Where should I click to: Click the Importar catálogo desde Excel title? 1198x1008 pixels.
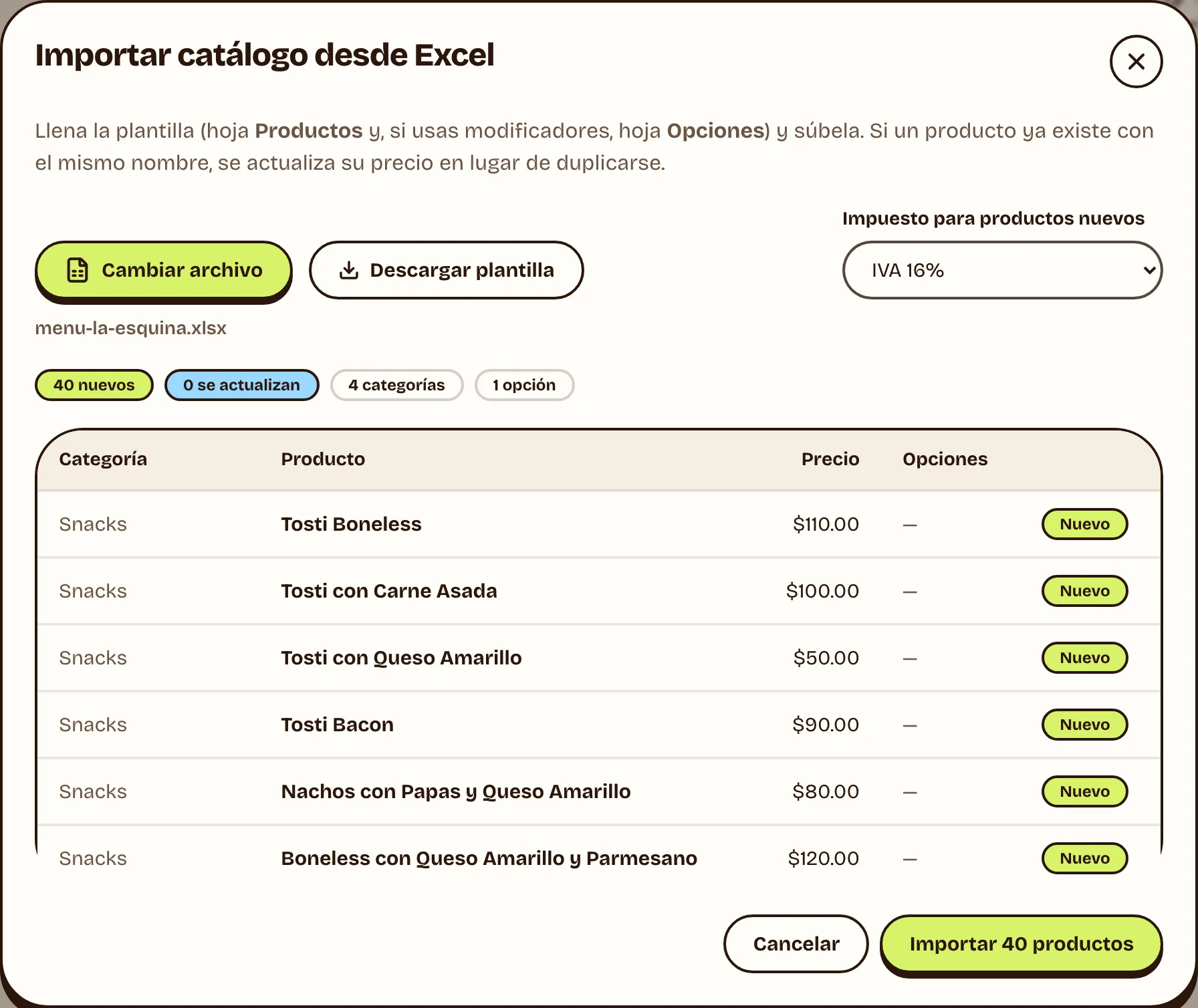click(x=265, y=55)
